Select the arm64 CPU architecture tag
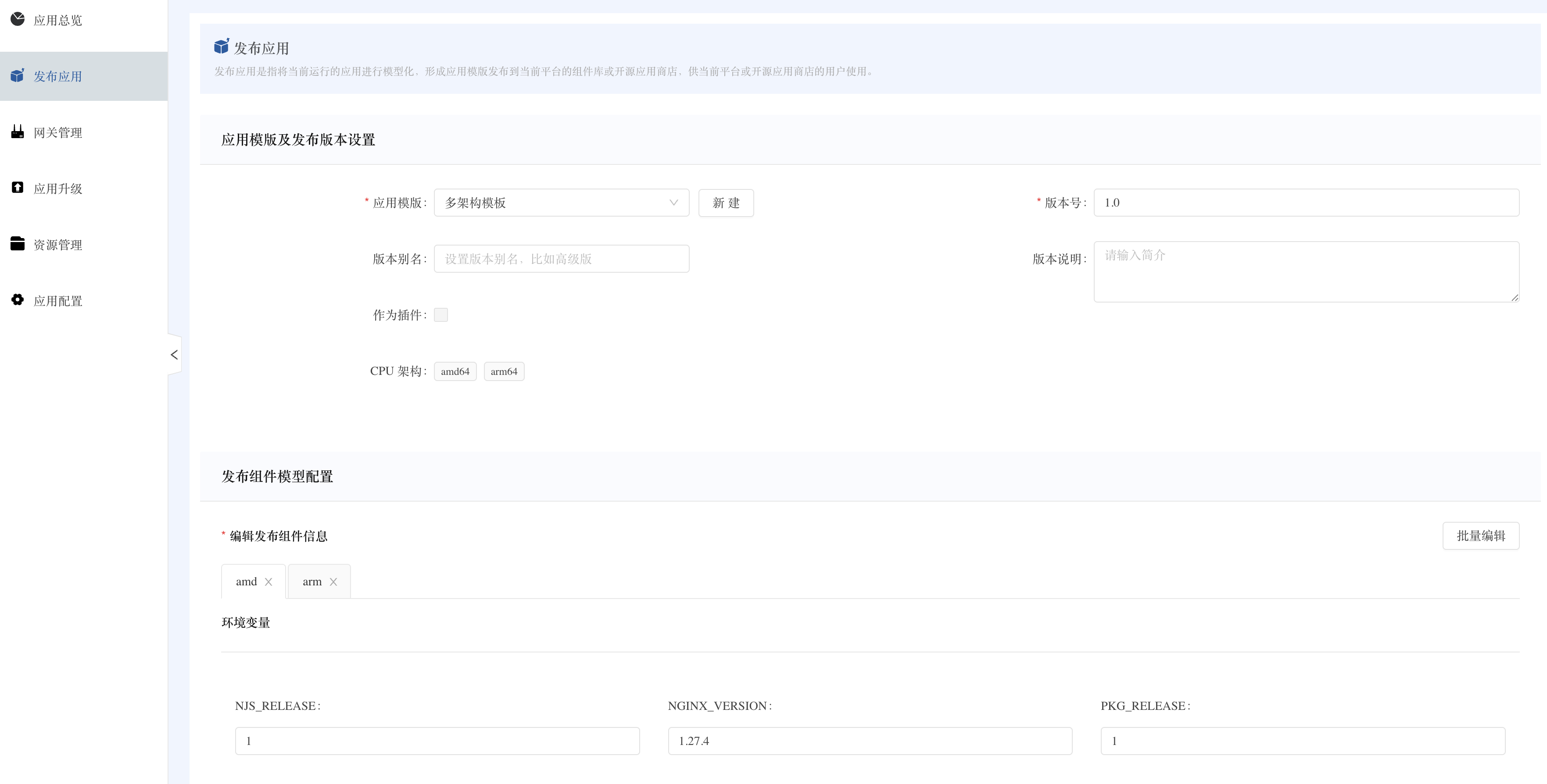Image resolution: width=1547 pixels, height=784 pixels. tap(503, 371)
